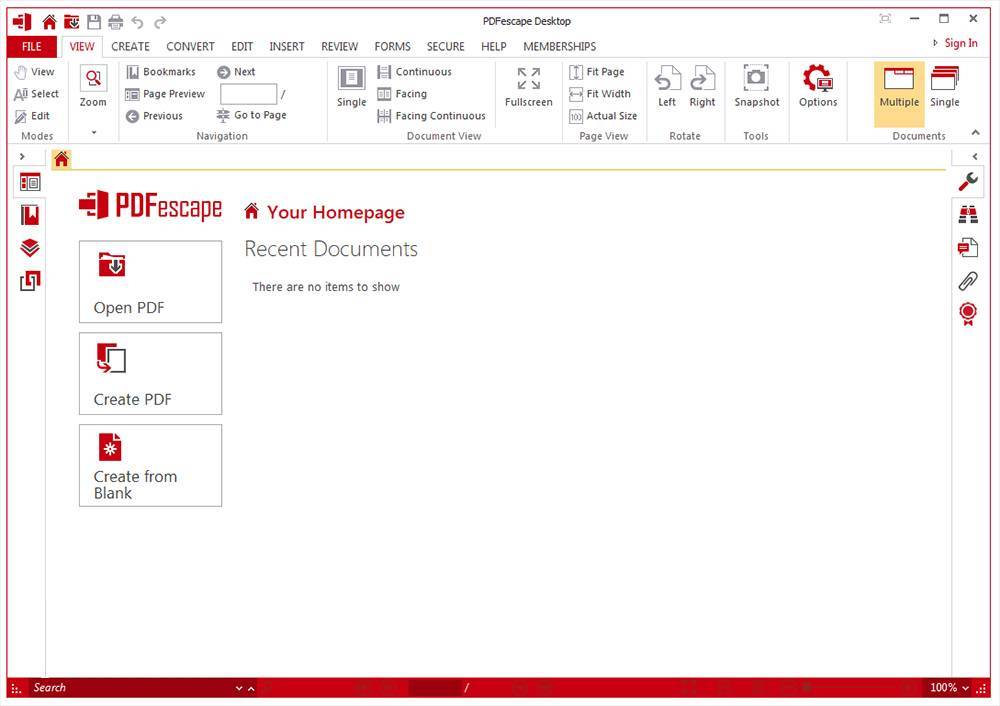
Task: Open the FILE menu
Action: pos(32,46)
